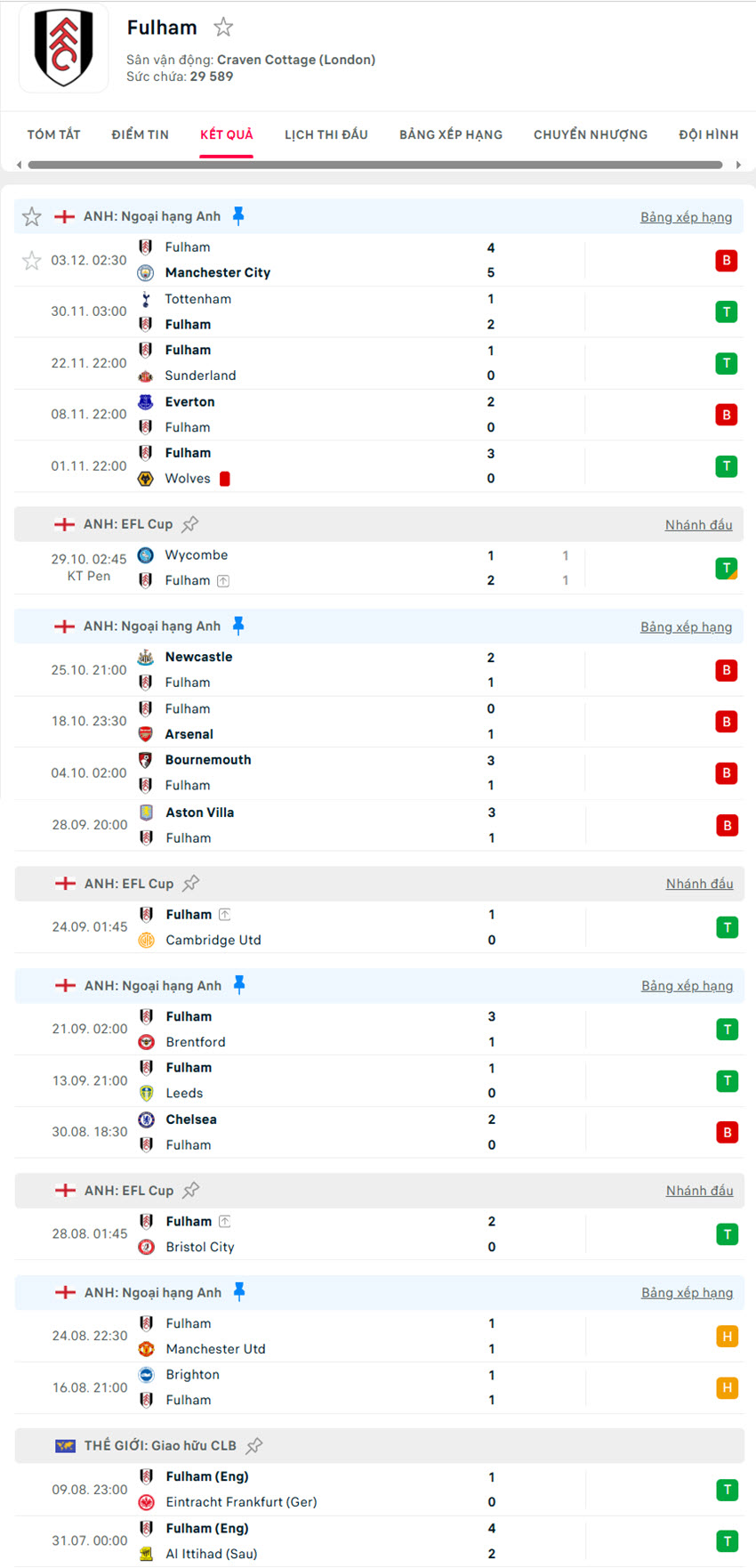Image resolution: width=756 pixels, height=1568 pixels.
Task: Click advancing icon next to Fulham versus Wycombe
Action: coord(223,581)
